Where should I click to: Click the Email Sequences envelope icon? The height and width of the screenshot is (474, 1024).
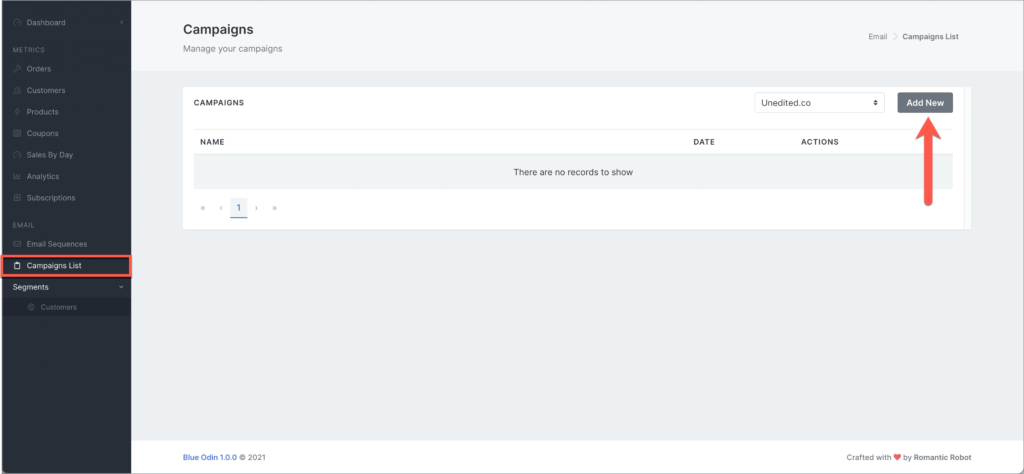point(17,244)
